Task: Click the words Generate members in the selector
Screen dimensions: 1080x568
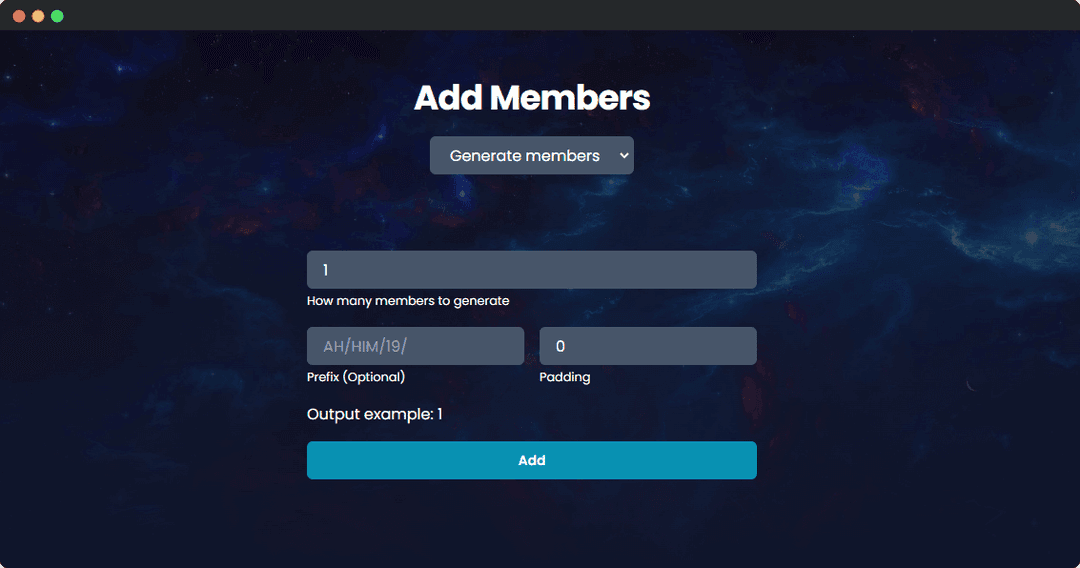Action: coord(525,156)
